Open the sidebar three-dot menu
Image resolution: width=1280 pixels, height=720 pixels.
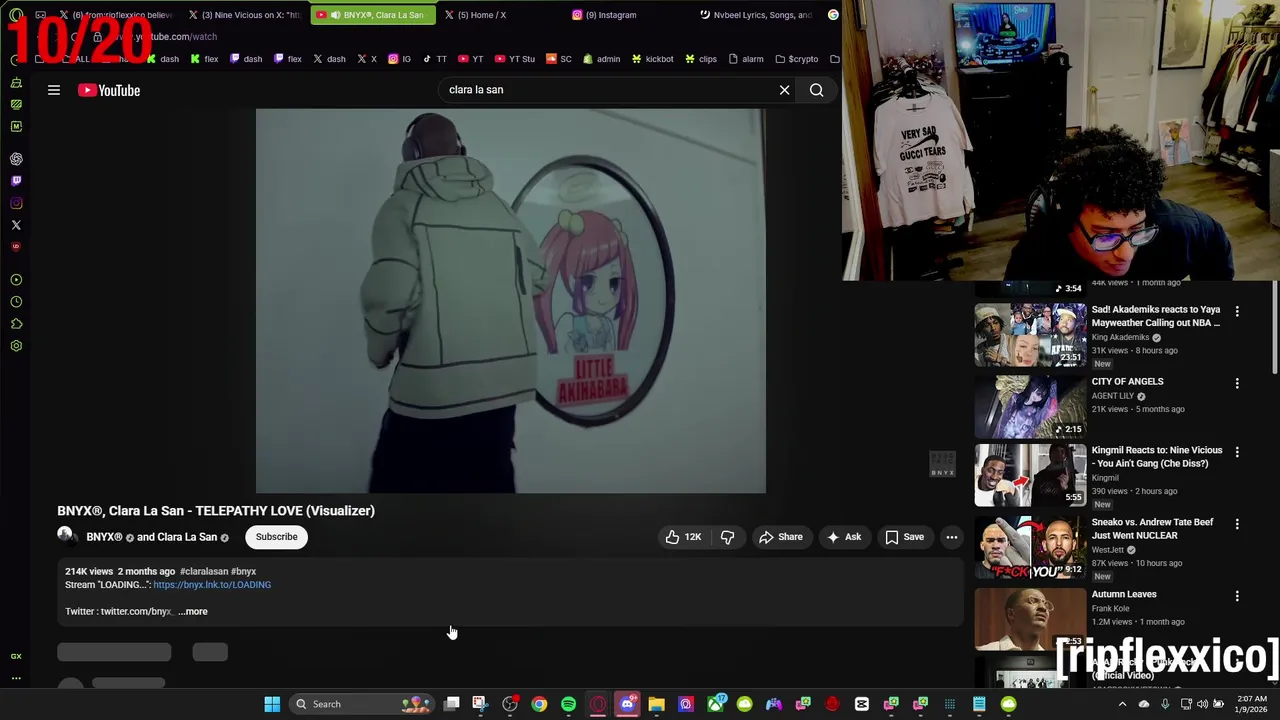coord(16,678)
